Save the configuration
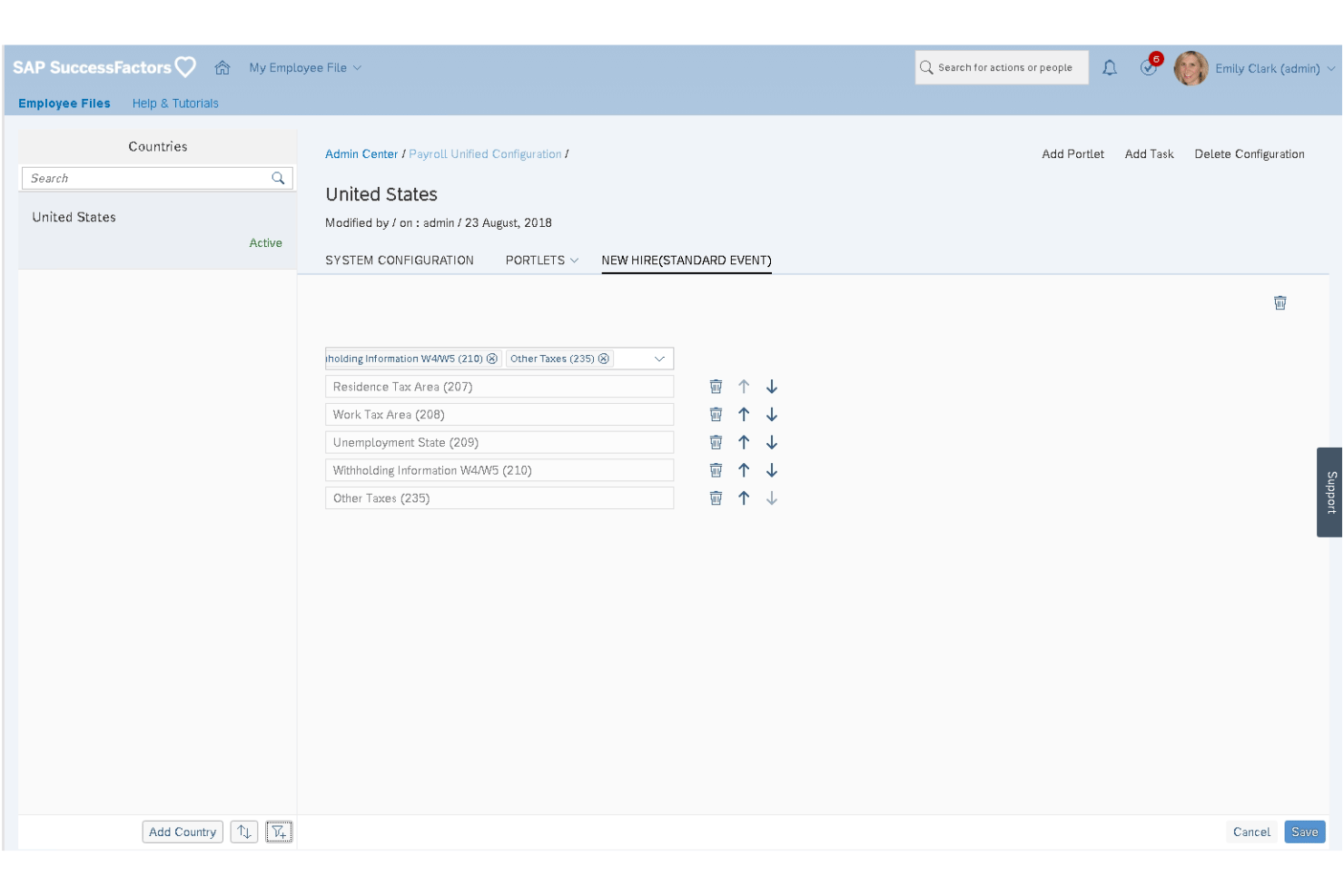Screen dimensions: 1344x896 (x=1305, y=832)
